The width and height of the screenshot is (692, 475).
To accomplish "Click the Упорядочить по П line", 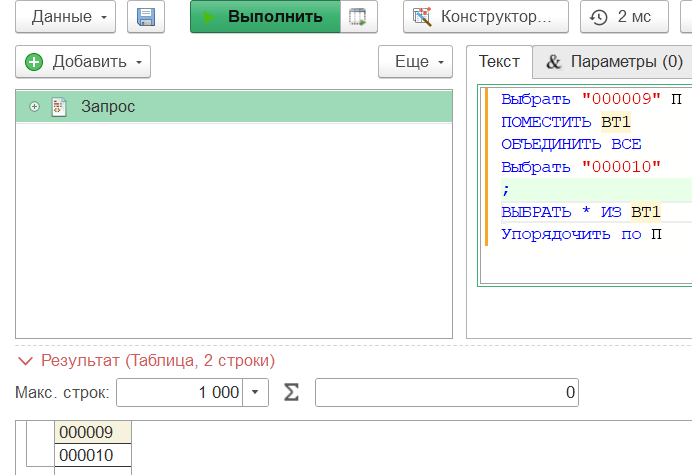I will point(581,234).
